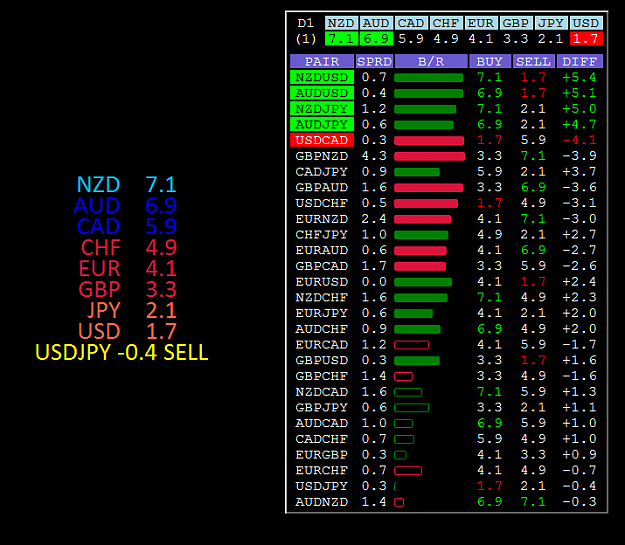Select the green NZDJPY pair cell
The width and height of the screenshot is (625, 545).
pyautogui.click(x=322, y=108)
